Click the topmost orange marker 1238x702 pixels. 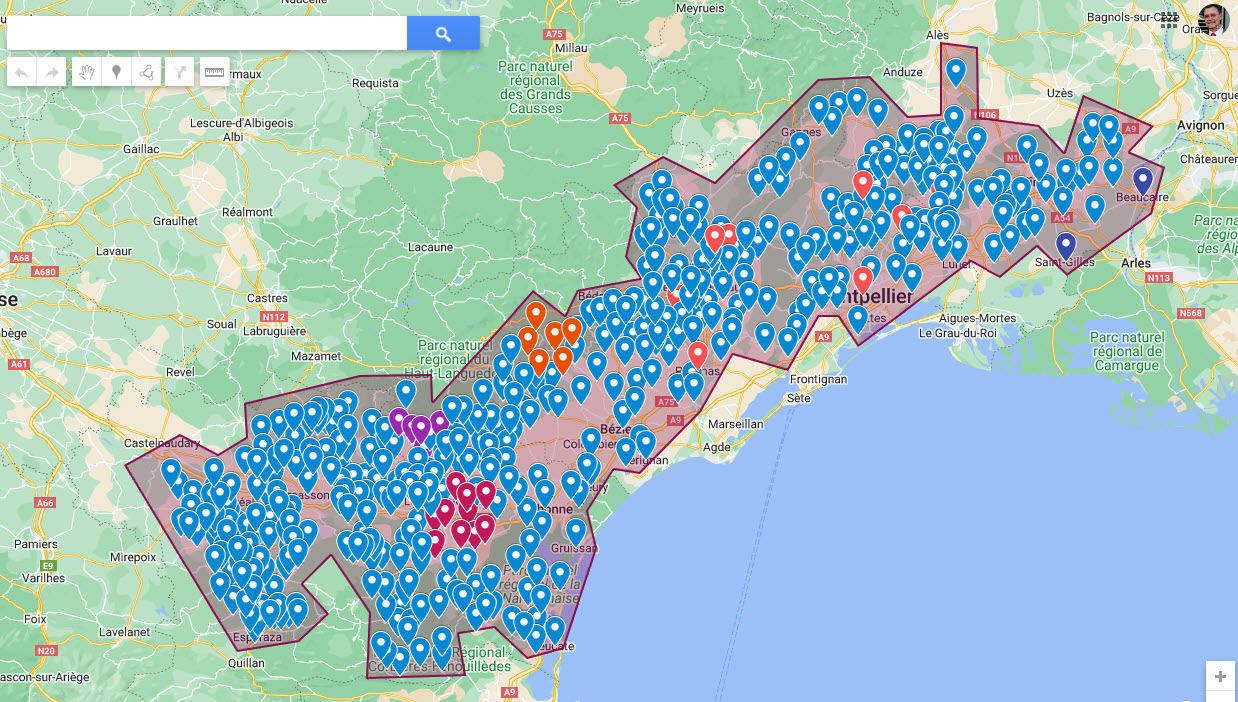(535, 314)
